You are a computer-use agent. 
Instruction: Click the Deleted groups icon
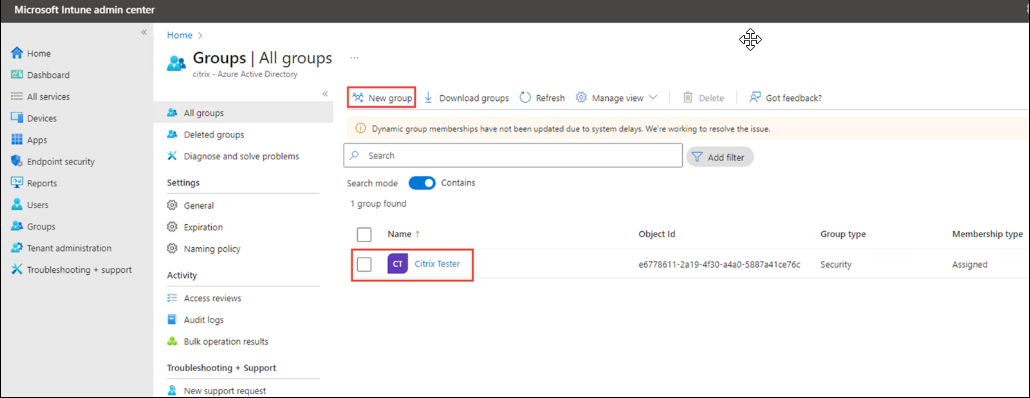(x=173, y=135)
